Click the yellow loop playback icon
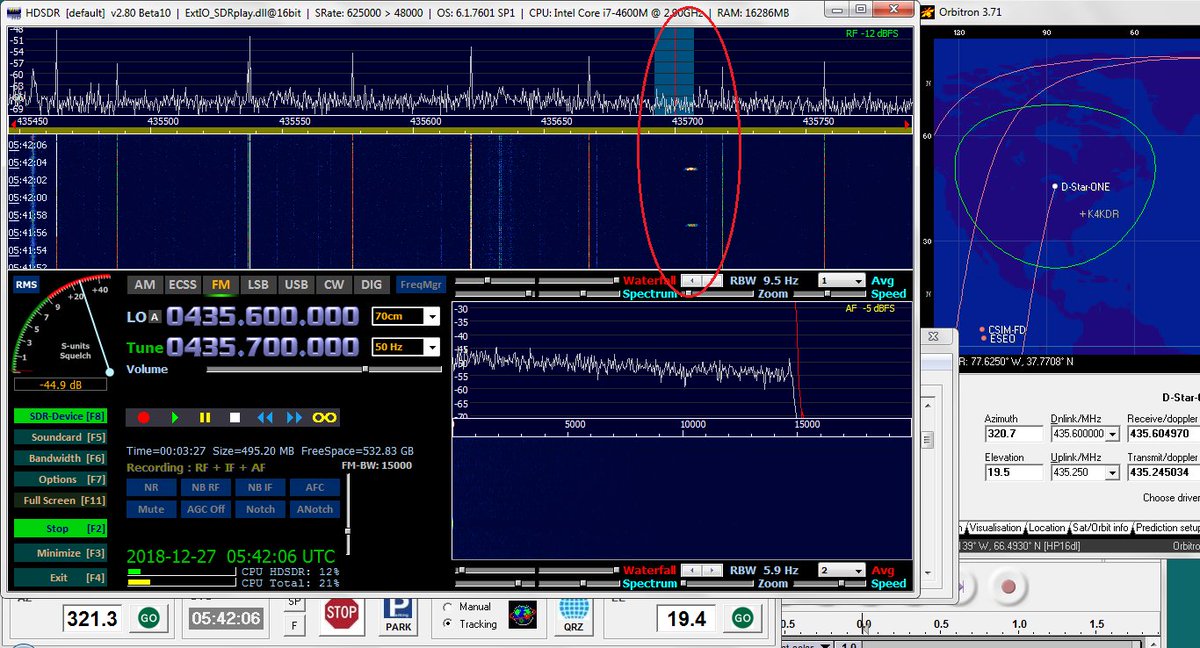This screenshot has width=1200, height=648. pyautogui.click(x=325, y=417)
